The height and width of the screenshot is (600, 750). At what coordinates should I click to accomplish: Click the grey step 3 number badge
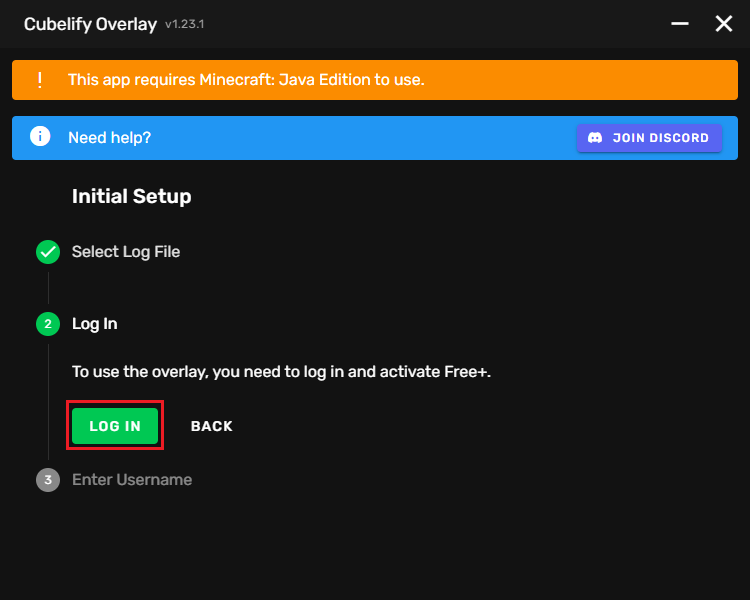pyautogui.click(x=48, y=480)
